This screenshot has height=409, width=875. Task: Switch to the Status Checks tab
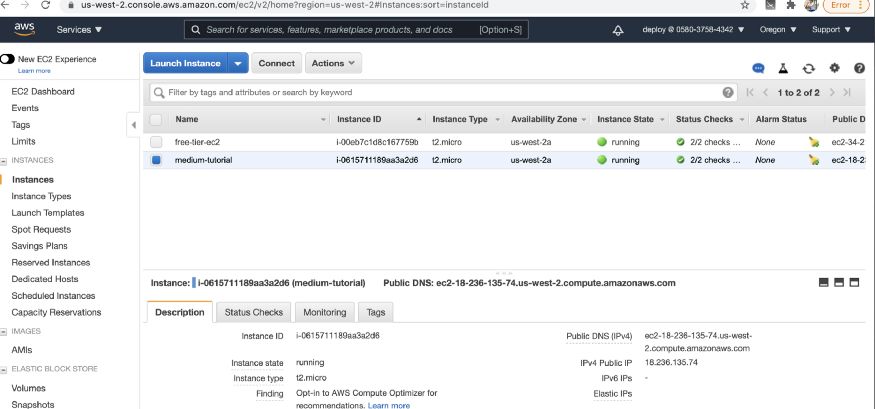[254, 312]
